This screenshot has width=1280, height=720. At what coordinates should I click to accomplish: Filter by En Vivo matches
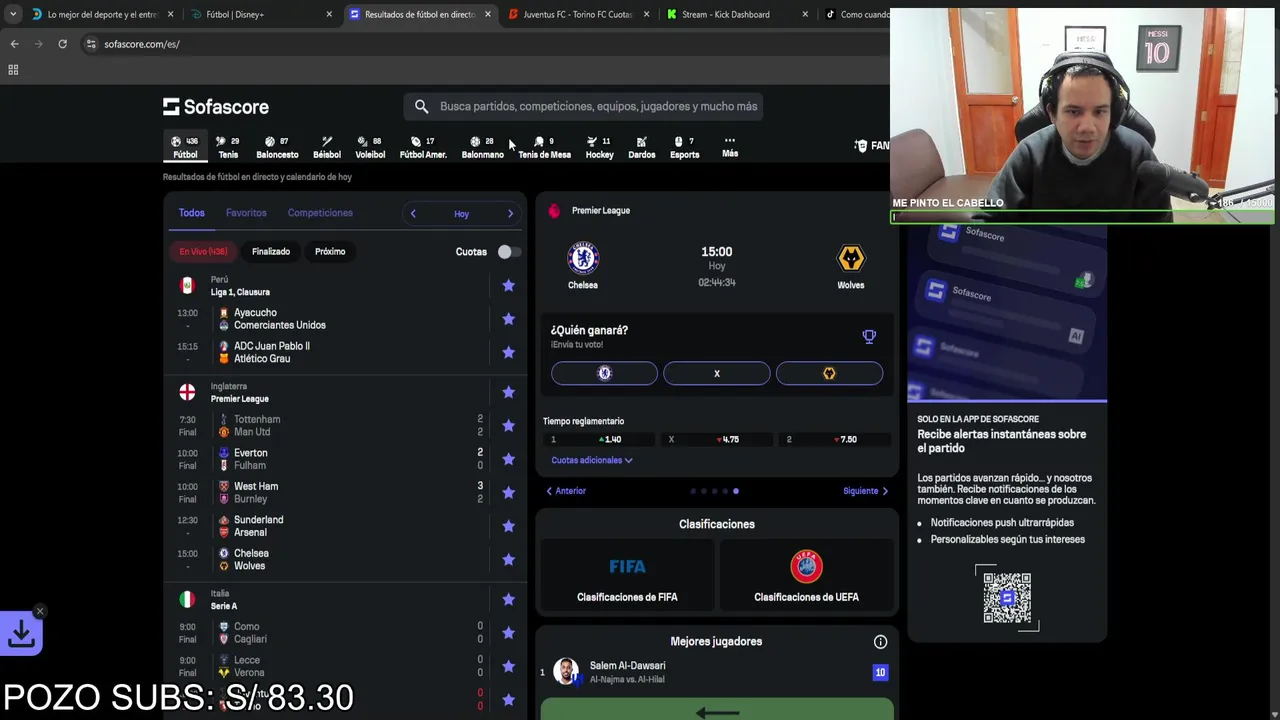(203, 252)
